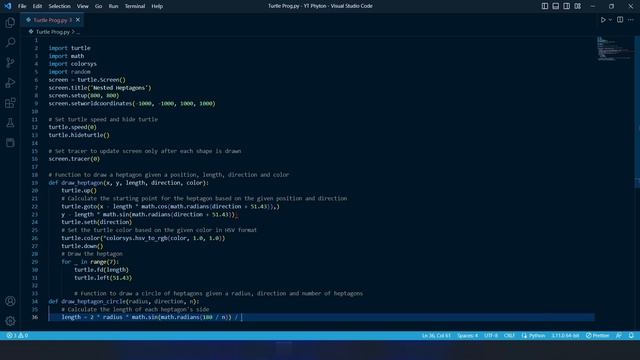Click Turtle Prog.py in the breadcrumb
This screenshot has height=360, width=640.
click(53, 32)
